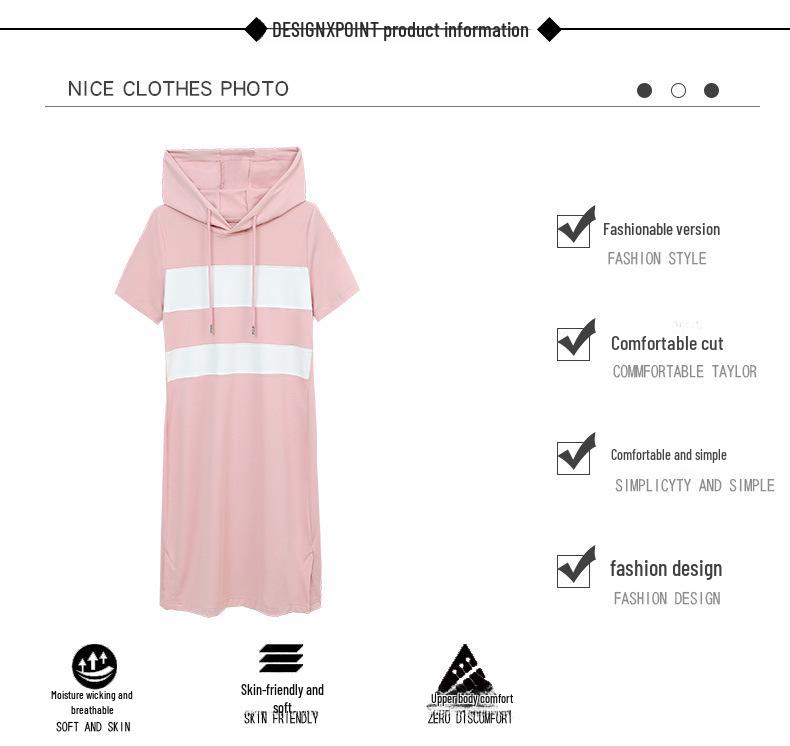The width and height of the screenshot is (790, 746).
Task: Click the triangle upper body comfort icon
Action: pyautogui.click(x=465, y=669)
